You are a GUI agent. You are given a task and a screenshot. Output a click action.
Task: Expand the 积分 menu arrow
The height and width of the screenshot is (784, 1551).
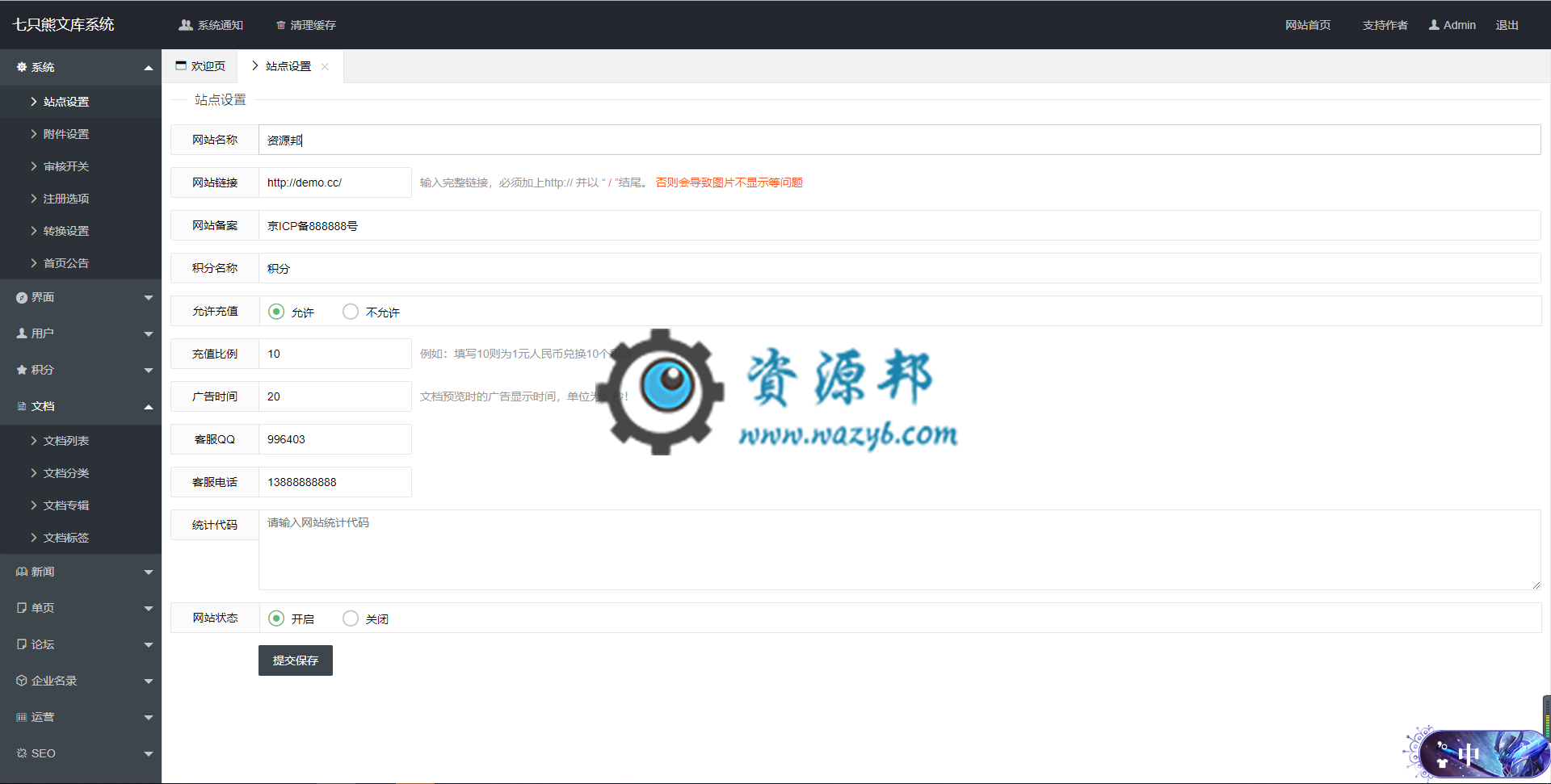(x=149, y=371)
